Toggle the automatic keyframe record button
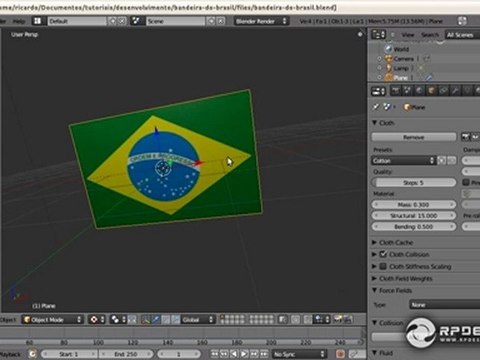This screenshot has height=360, width=480. click(340, 354)
